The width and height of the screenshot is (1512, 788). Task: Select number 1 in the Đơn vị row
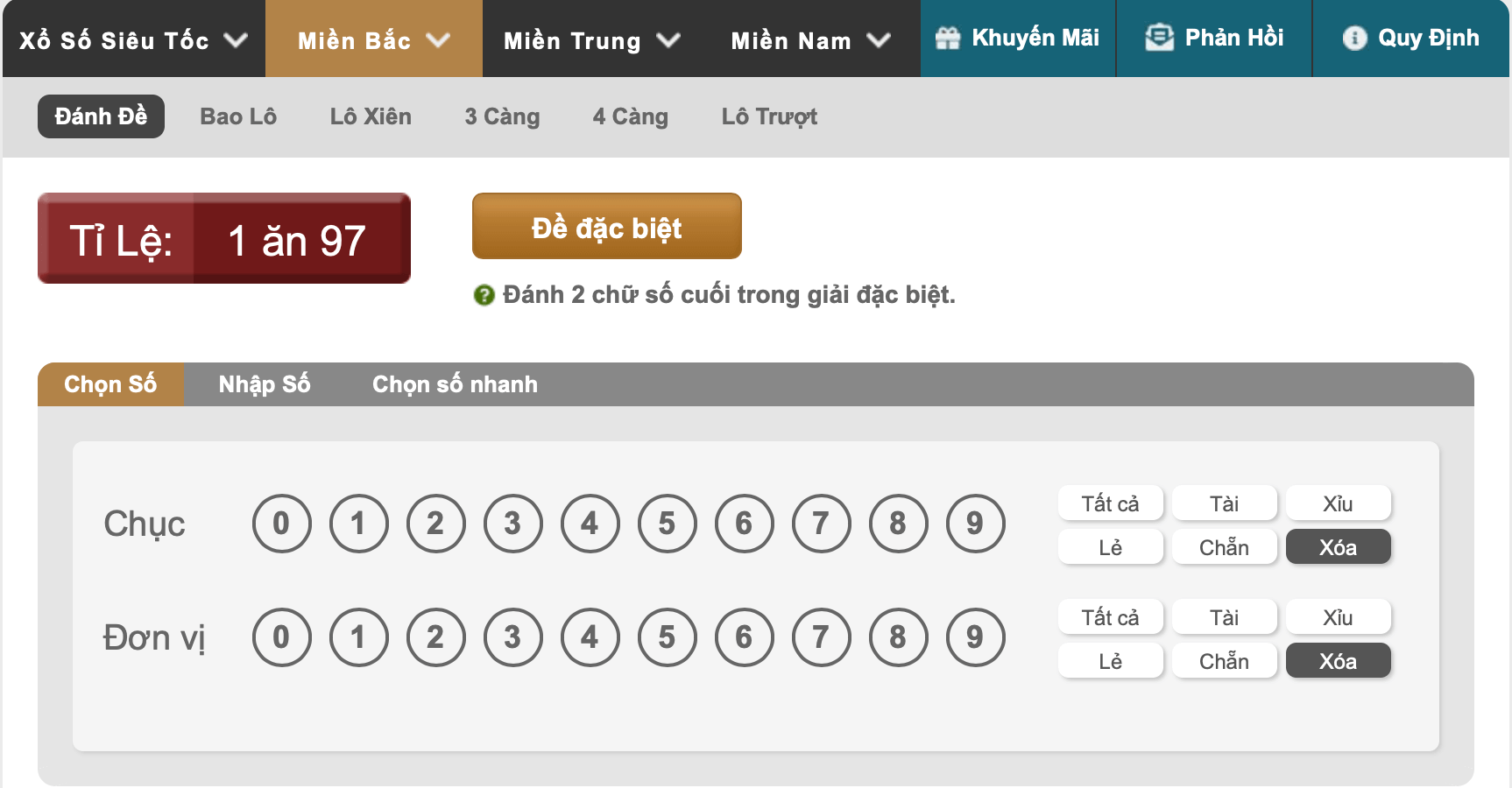[x=358, y=637]
